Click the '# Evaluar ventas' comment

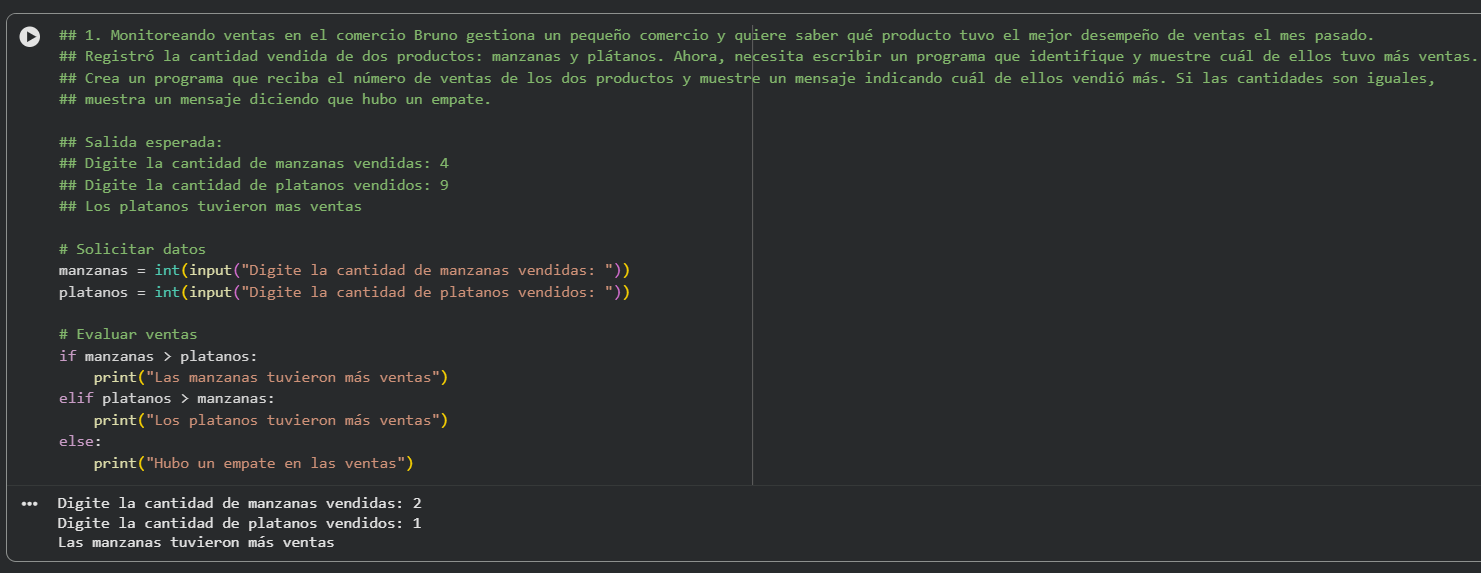pyautogui.click(x=128, y=334)
